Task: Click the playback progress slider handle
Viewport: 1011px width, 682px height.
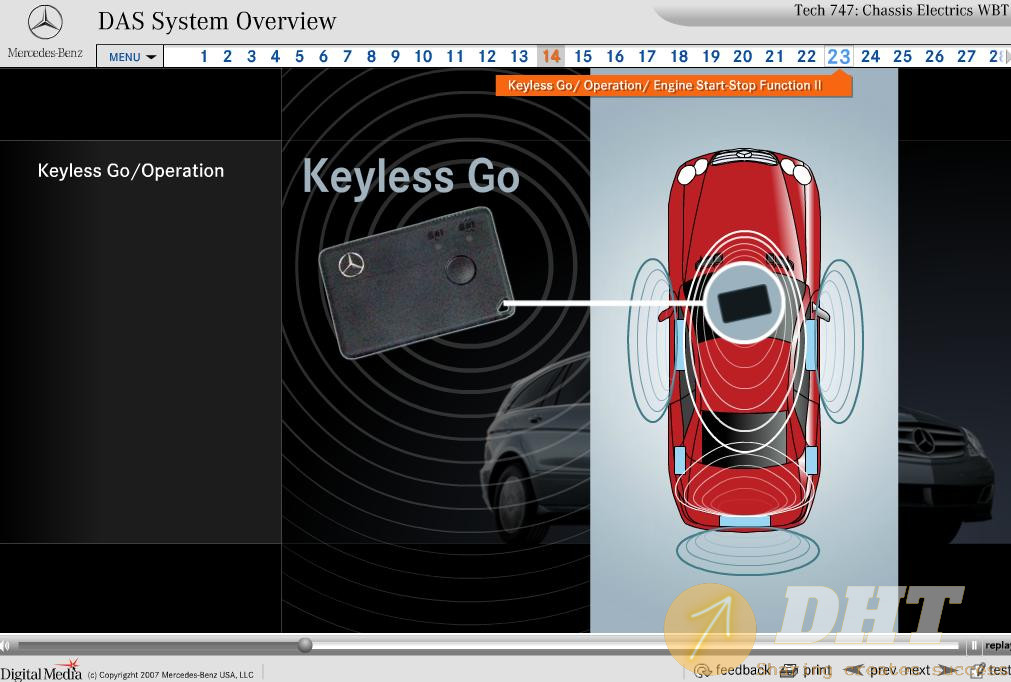Action: (x=305, y=645)
